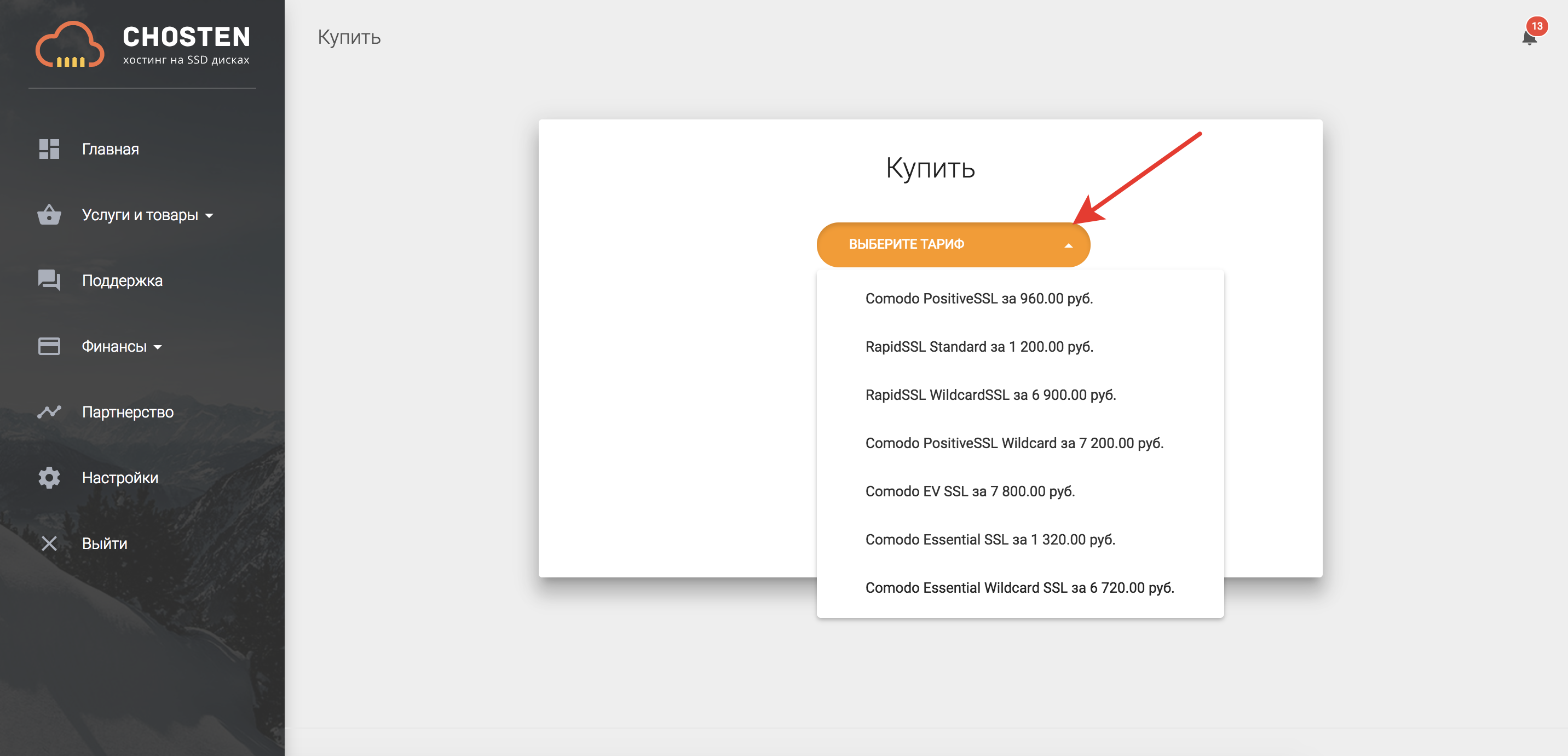Open the Партнерство page

128,412
